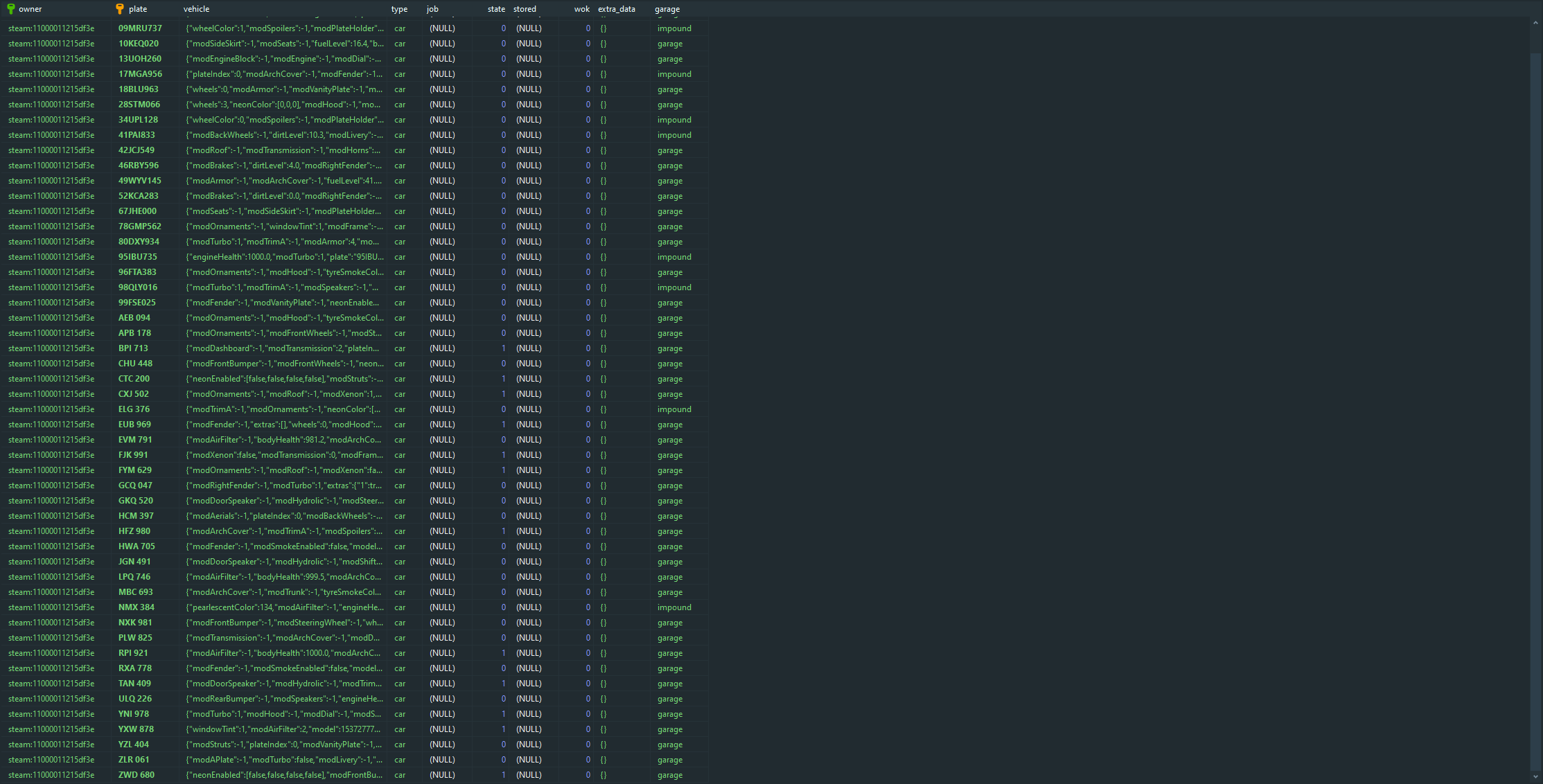Click impound garage value for NMX 384
Viewport: 1543px width, 784px height.
coord(674,607)
